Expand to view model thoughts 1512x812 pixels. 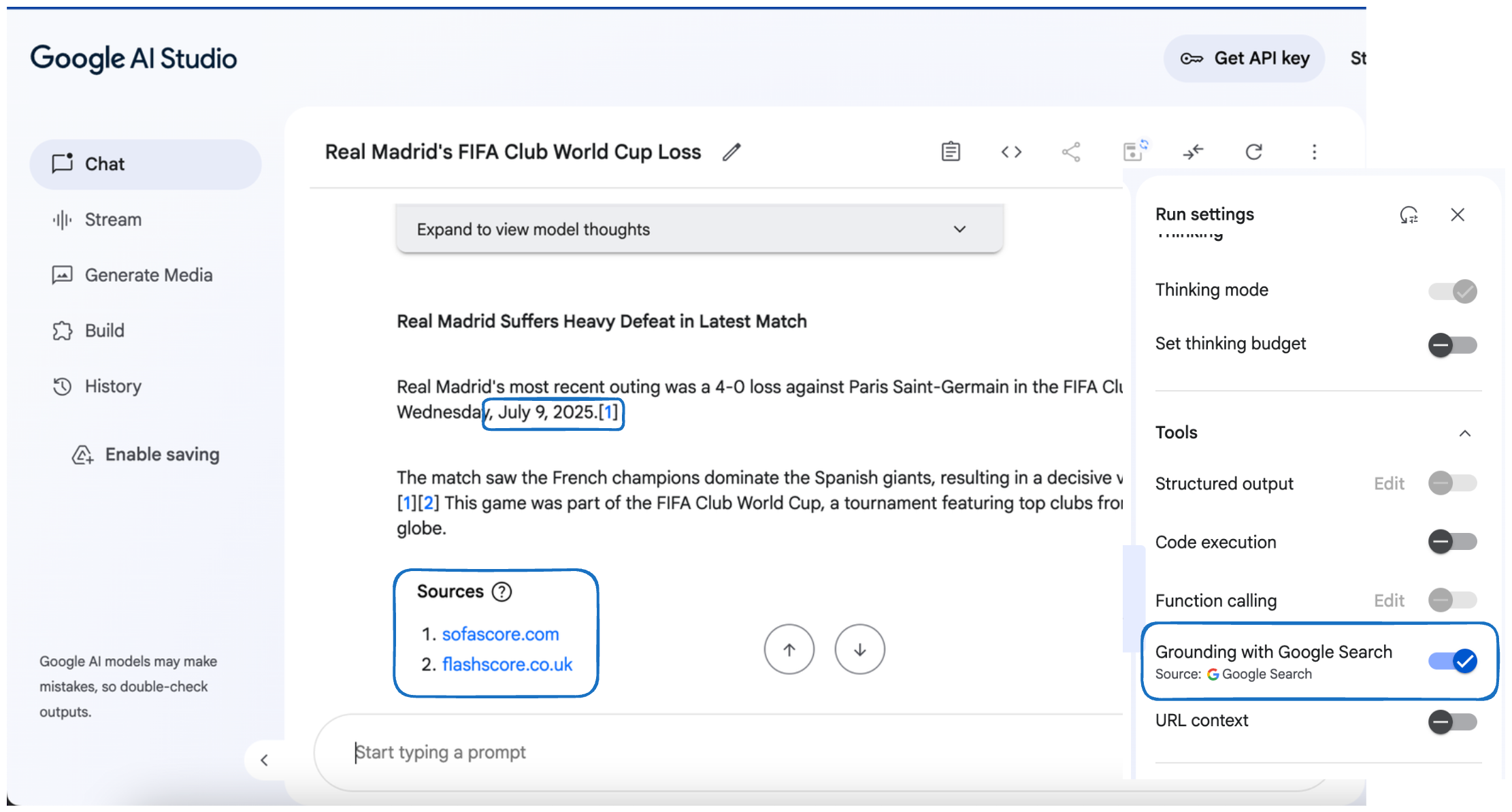(699, 229)
